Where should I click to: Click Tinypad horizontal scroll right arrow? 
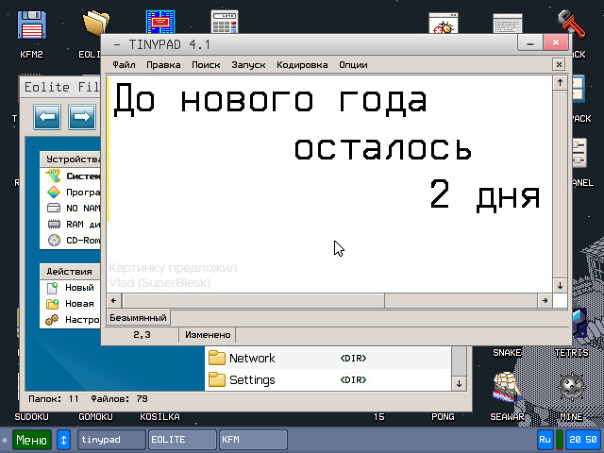click(x=545, y=300)
